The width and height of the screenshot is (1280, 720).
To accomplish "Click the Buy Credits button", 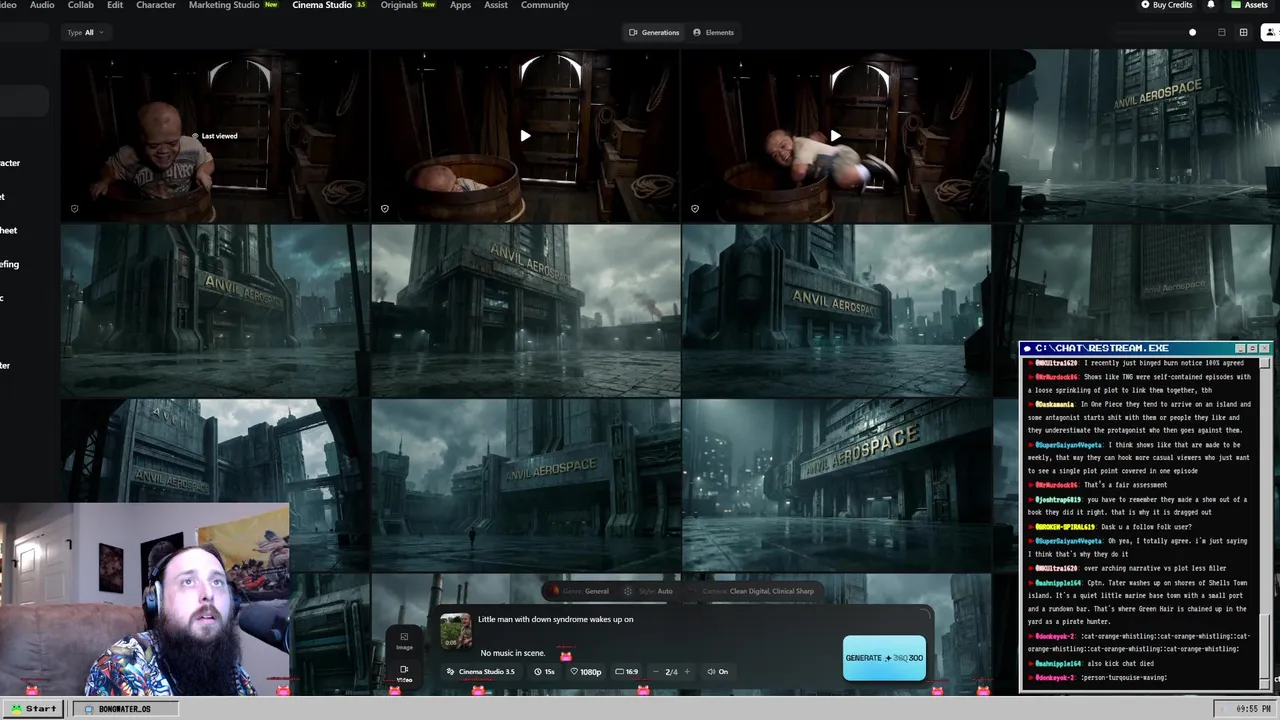I will pyautogui.click(x=1167, y=5).
